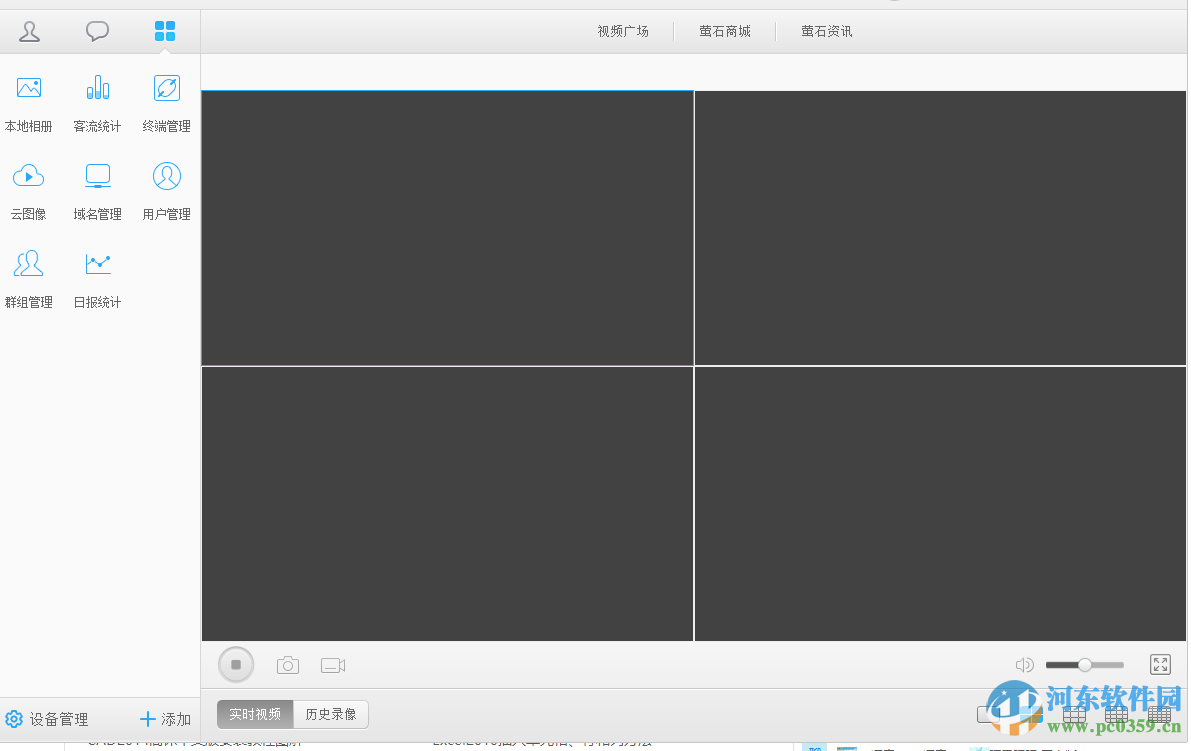Screen dimensions: 1191x751
Task: Open 终端管理 terminal management
Action: (166, 104)
